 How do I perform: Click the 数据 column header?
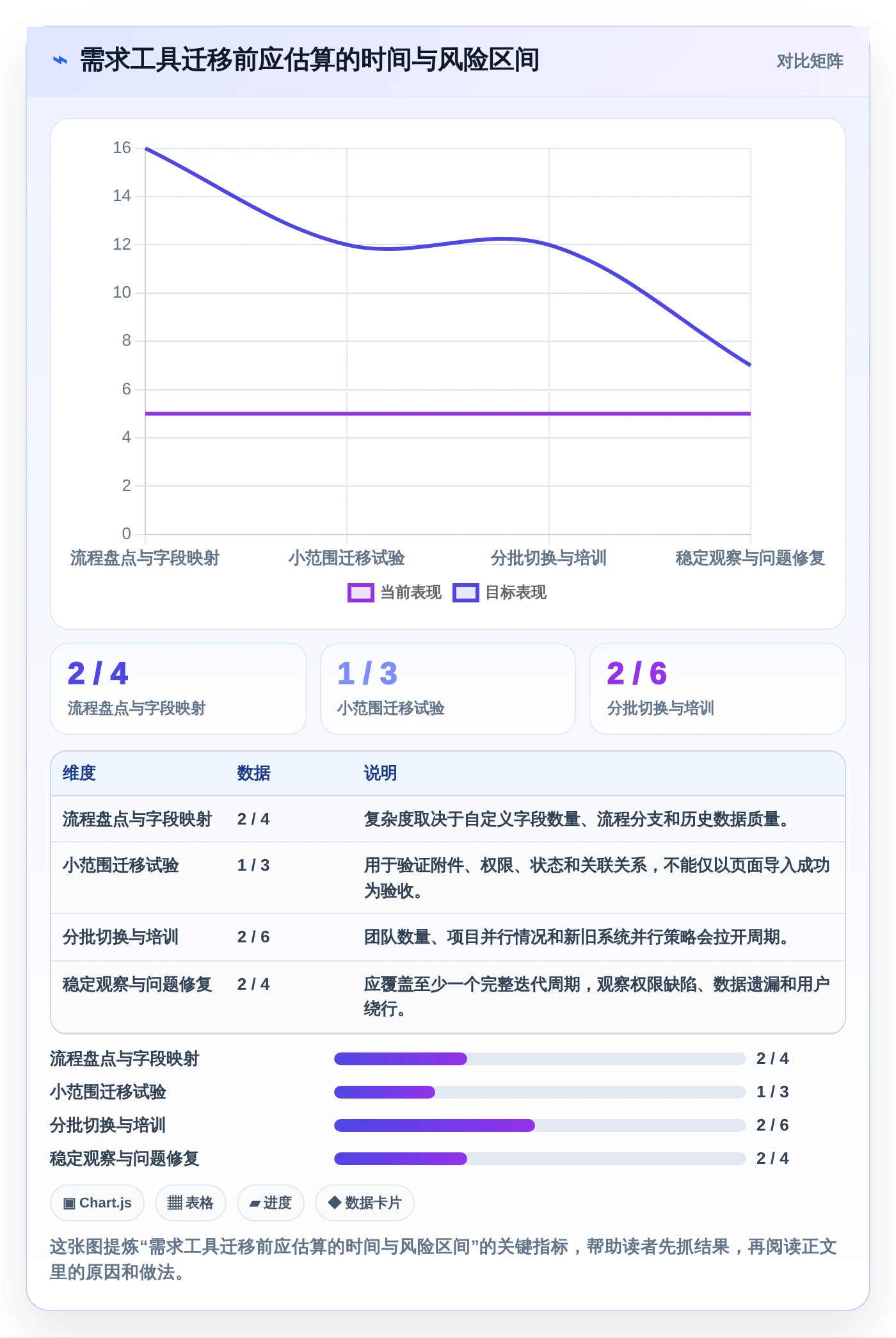click(x=254, y=773)
